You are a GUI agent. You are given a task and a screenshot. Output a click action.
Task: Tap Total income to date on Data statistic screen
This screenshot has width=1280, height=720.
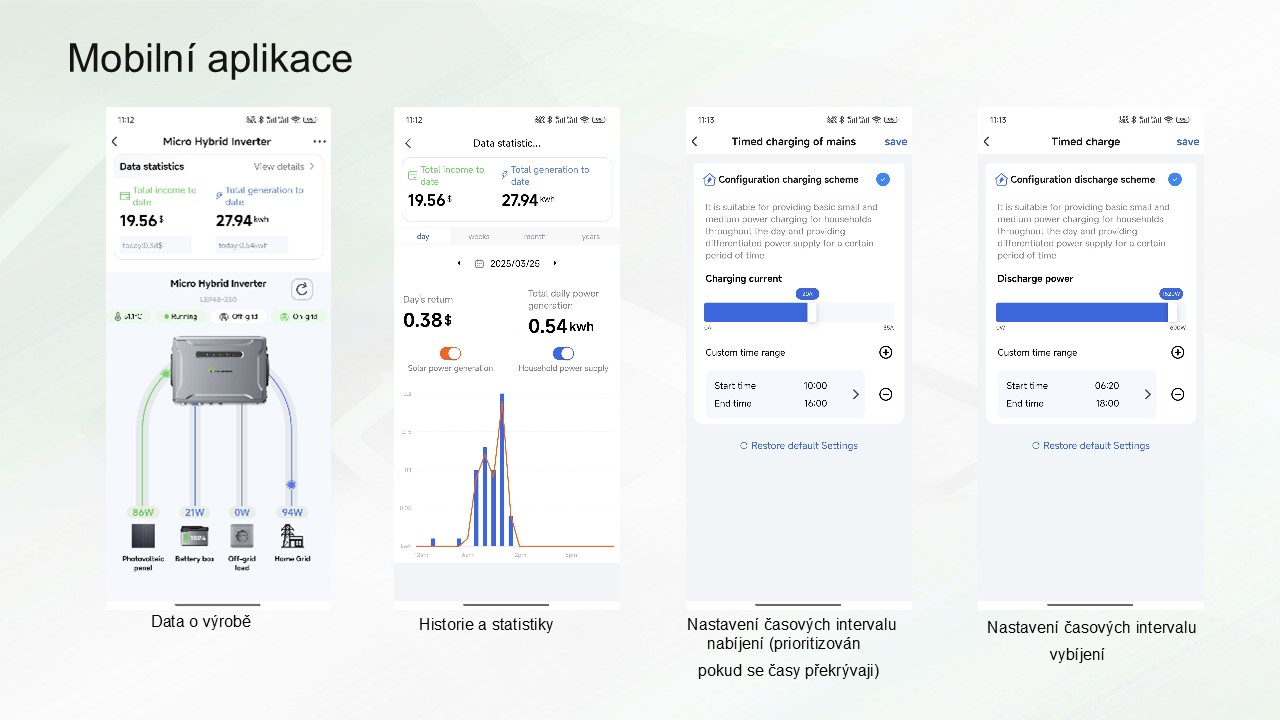coord(452,176)
